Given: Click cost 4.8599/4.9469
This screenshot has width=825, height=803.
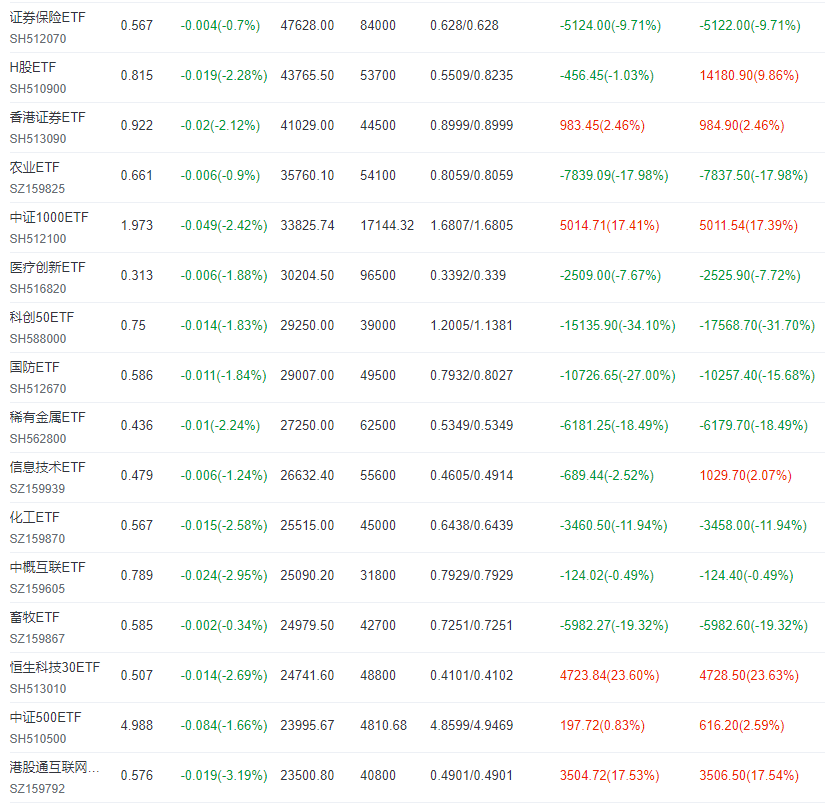Looking at the screenshot, I should [471, 726].
